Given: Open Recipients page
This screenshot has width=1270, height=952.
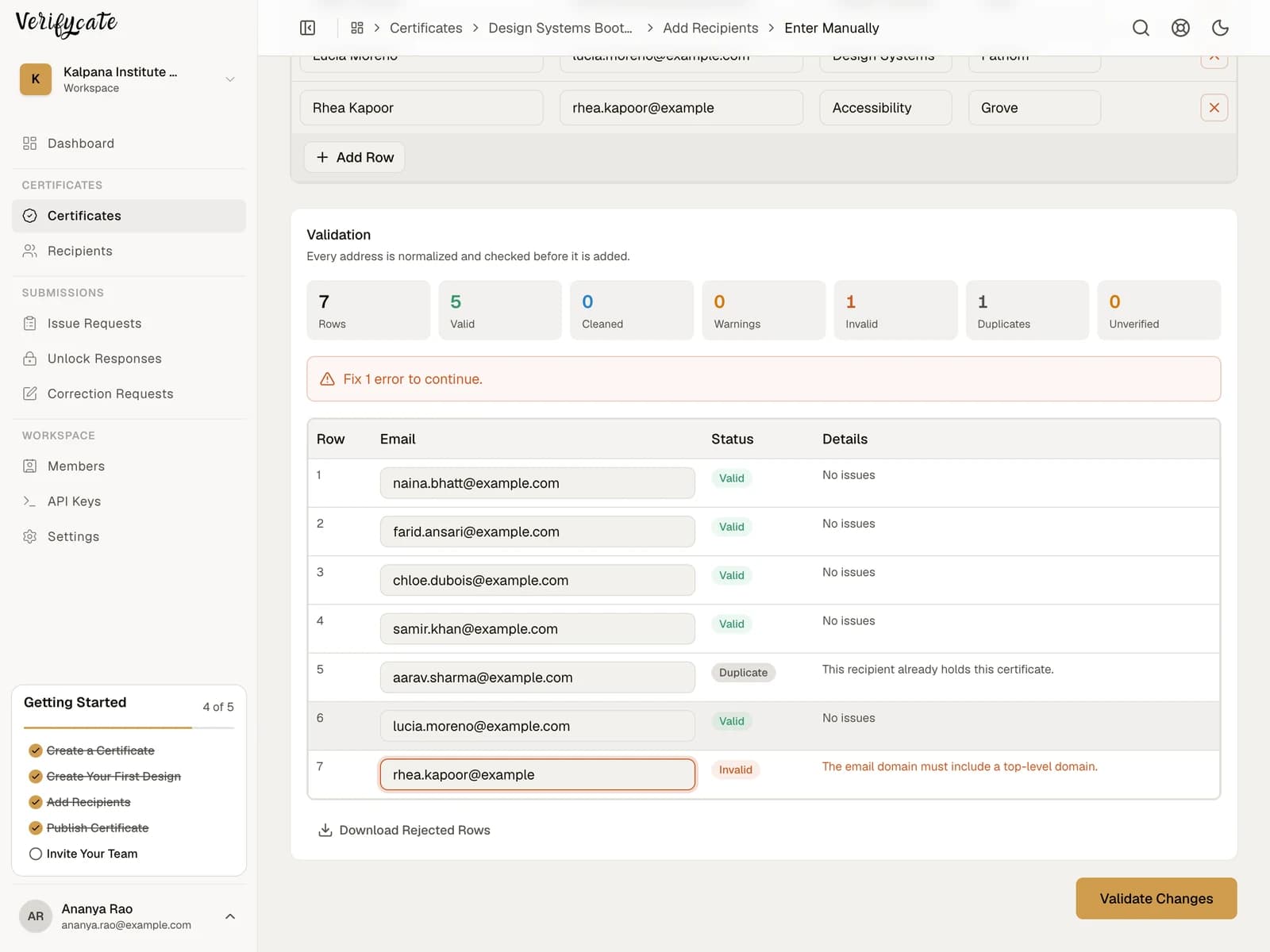Looking at the screenshot, I should coord(129,251).
